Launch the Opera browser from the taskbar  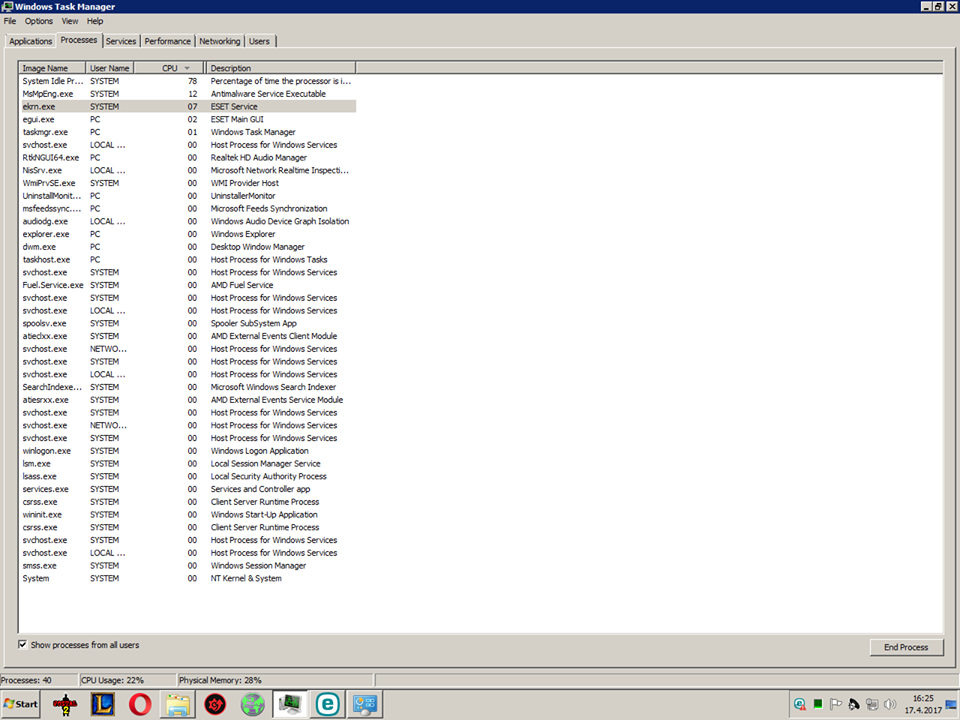tap(140, 704)
